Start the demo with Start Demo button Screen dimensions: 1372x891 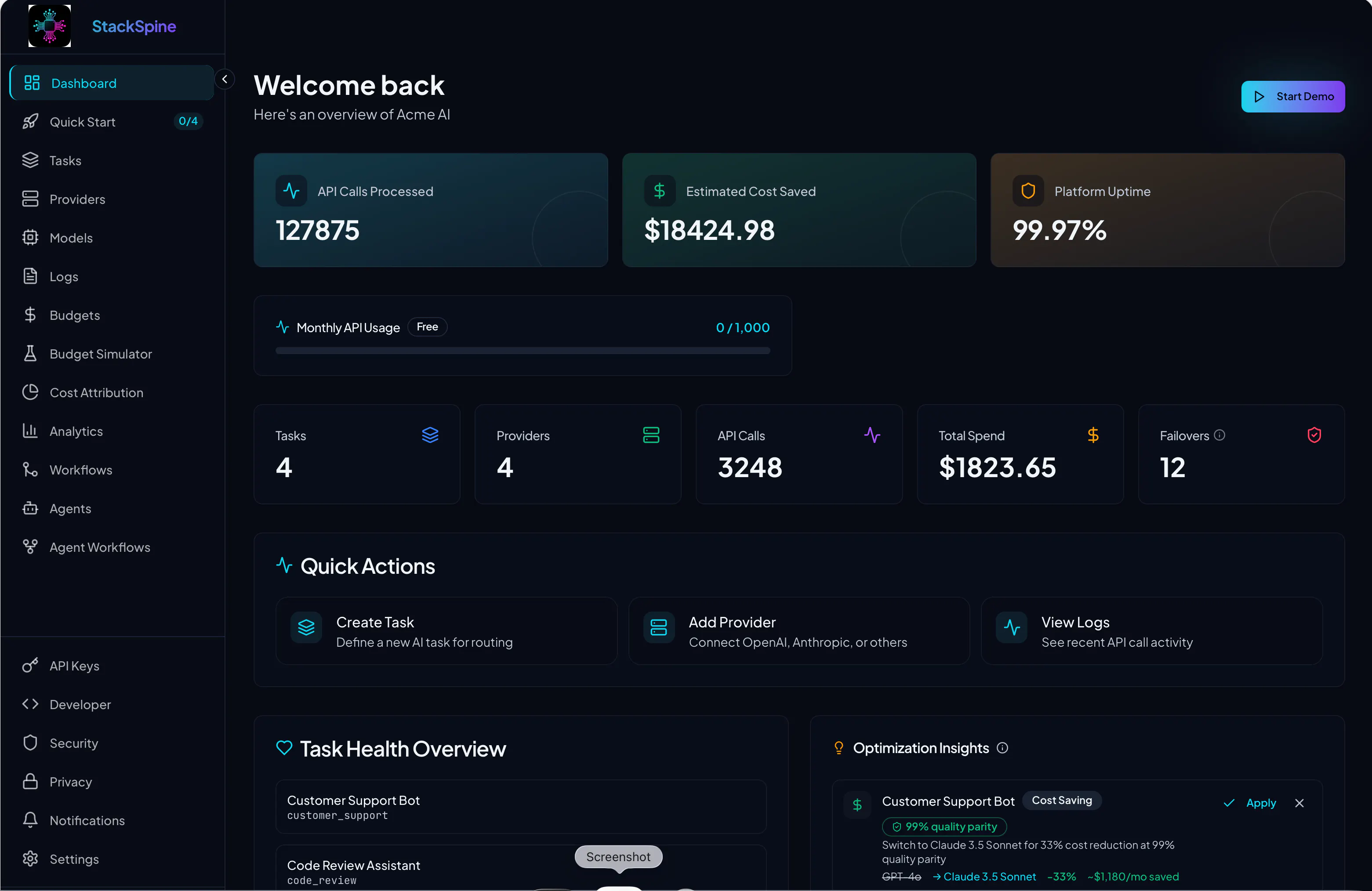[1292, 96]
